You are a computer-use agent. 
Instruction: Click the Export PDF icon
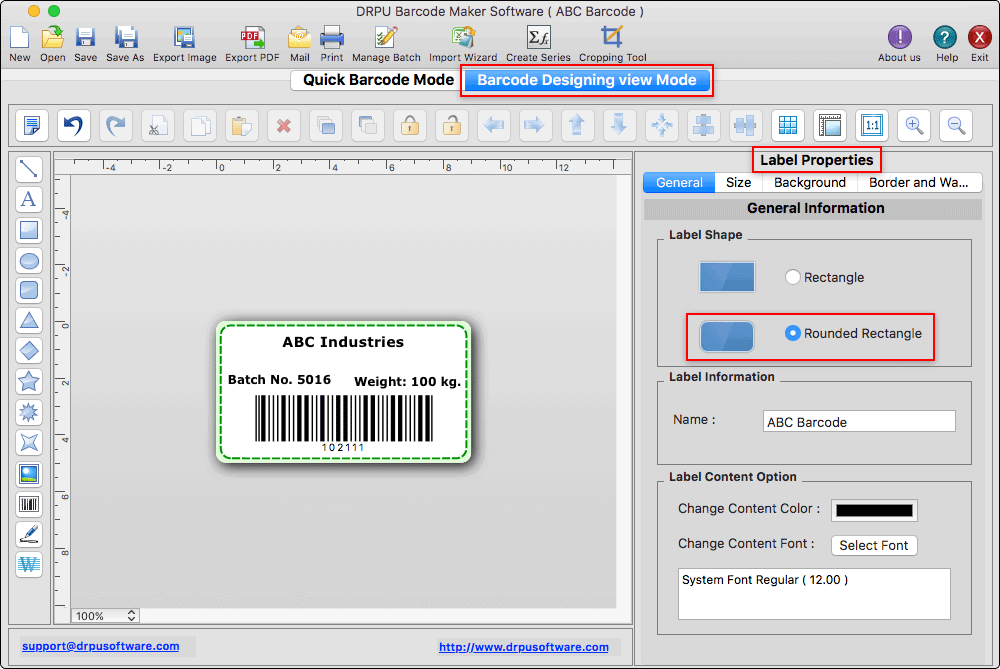(x=252, y=43)
